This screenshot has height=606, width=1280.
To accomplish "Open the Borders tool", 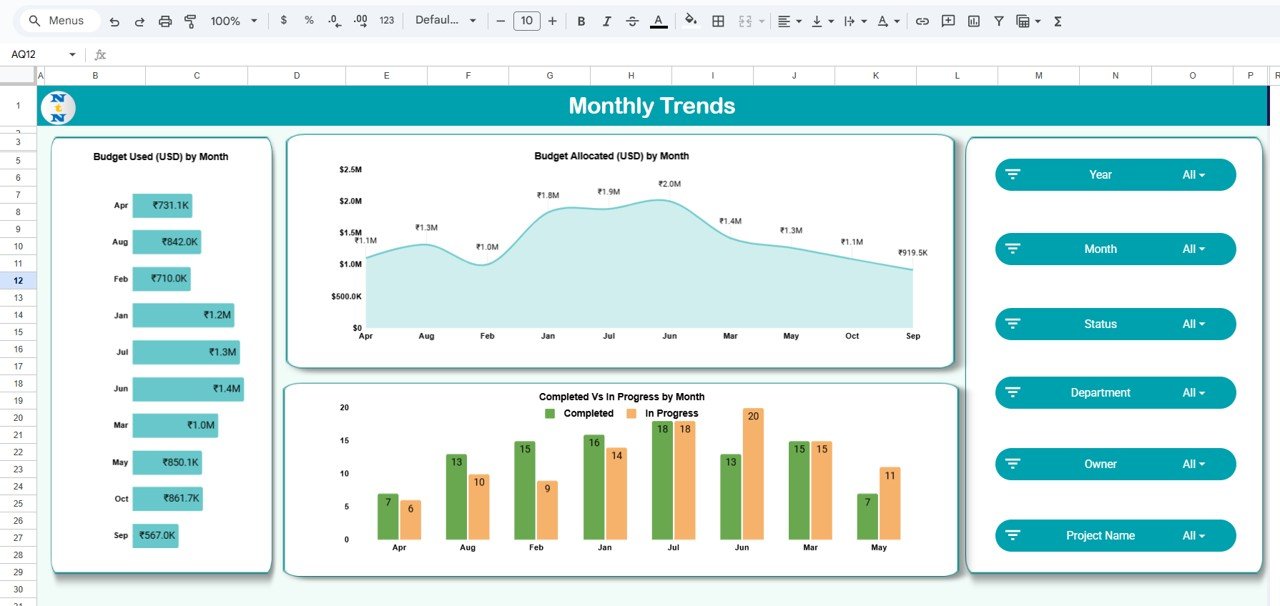I will [x=718, y=21].
